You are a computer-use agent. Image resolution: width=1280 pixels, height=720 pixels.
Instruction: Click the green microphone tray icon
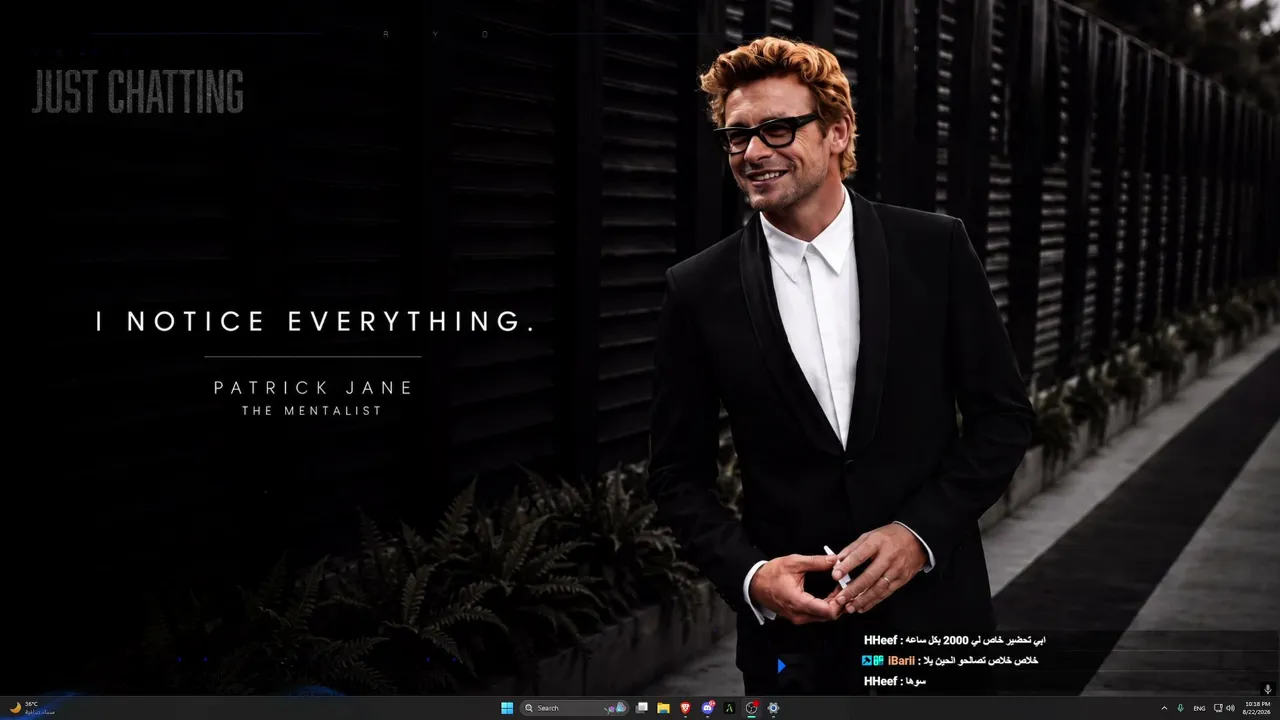[x=1181, y=708]
